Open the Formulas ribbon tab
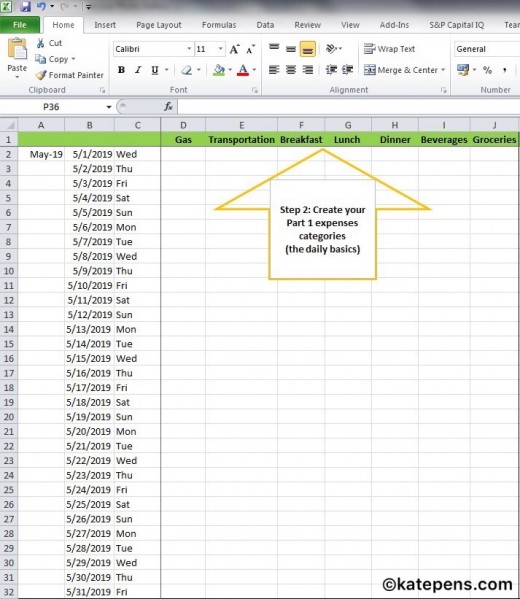 coord(219,25)
